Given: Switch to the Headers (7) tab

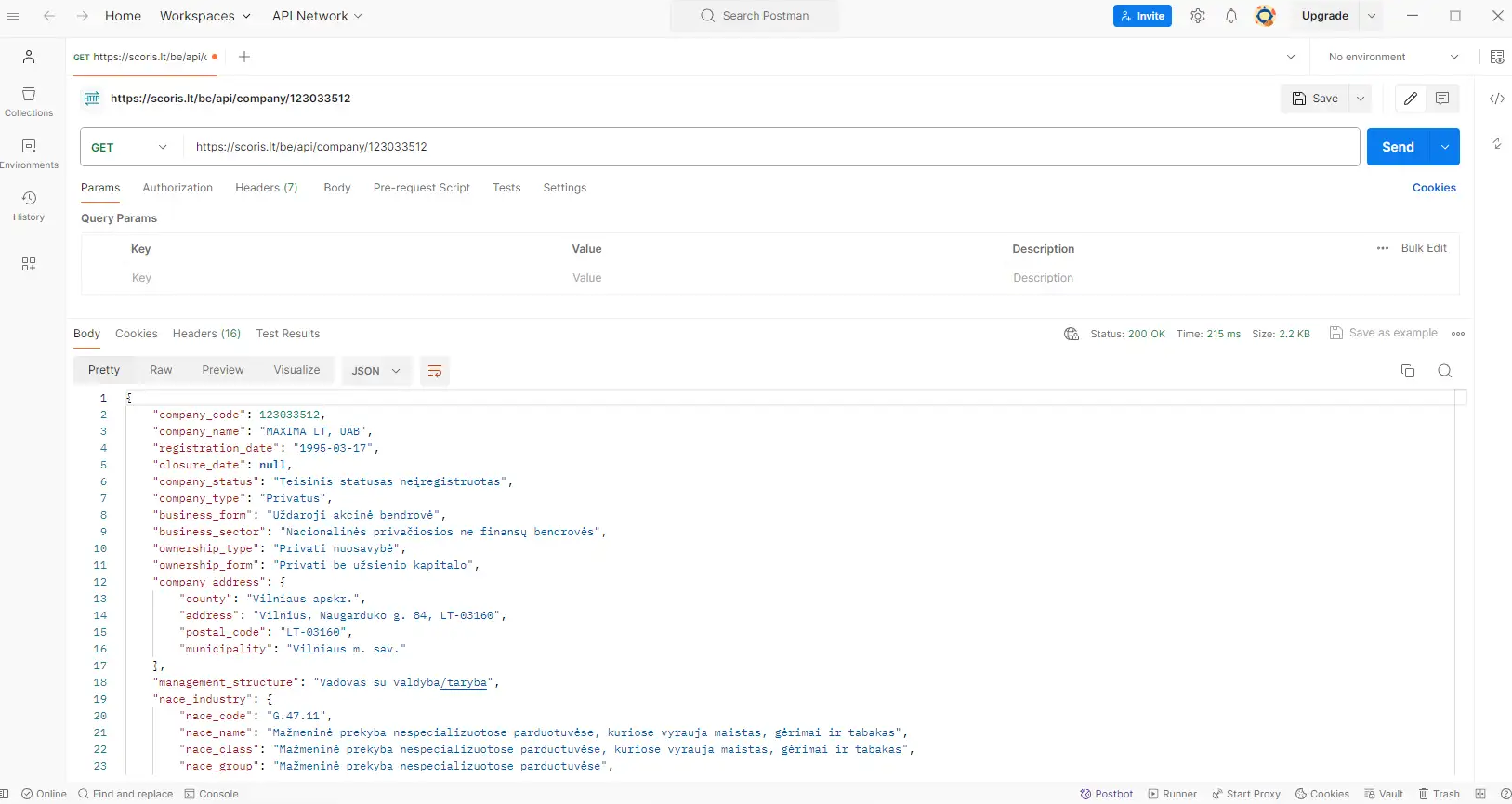Looking at the screenshot, I should click(x=267, y=188).
